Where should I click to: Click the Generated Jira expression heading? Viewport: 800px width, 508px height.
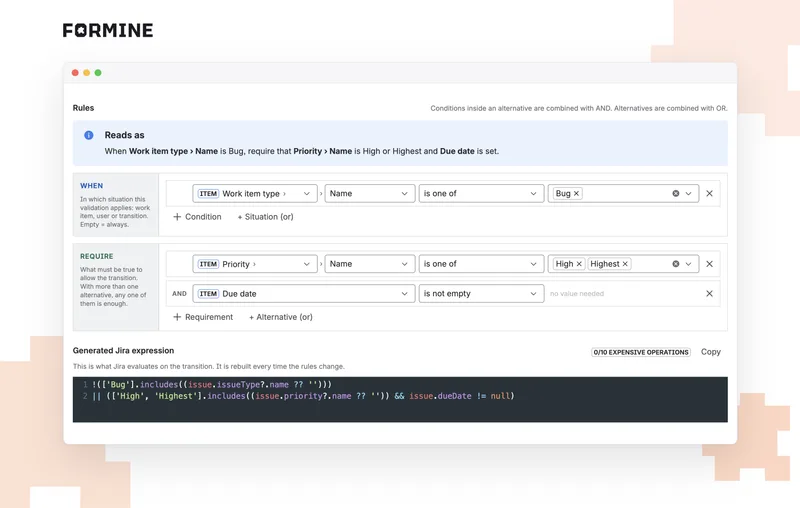click(123, 350)
